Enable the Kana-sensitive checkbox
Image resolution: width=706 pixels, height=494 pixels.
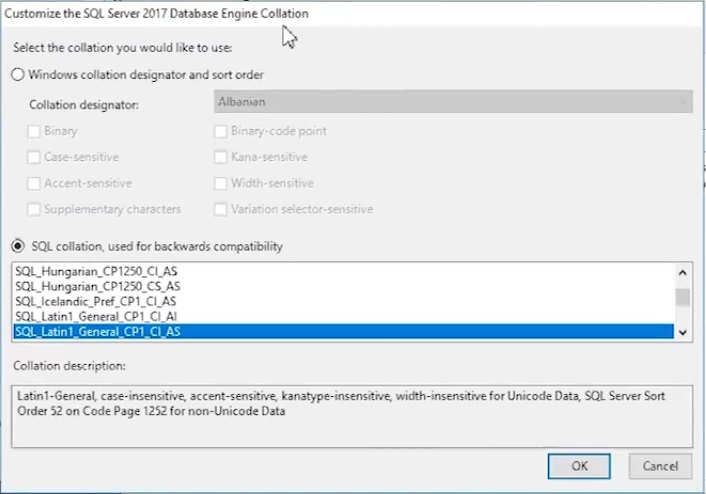(221, 157)
